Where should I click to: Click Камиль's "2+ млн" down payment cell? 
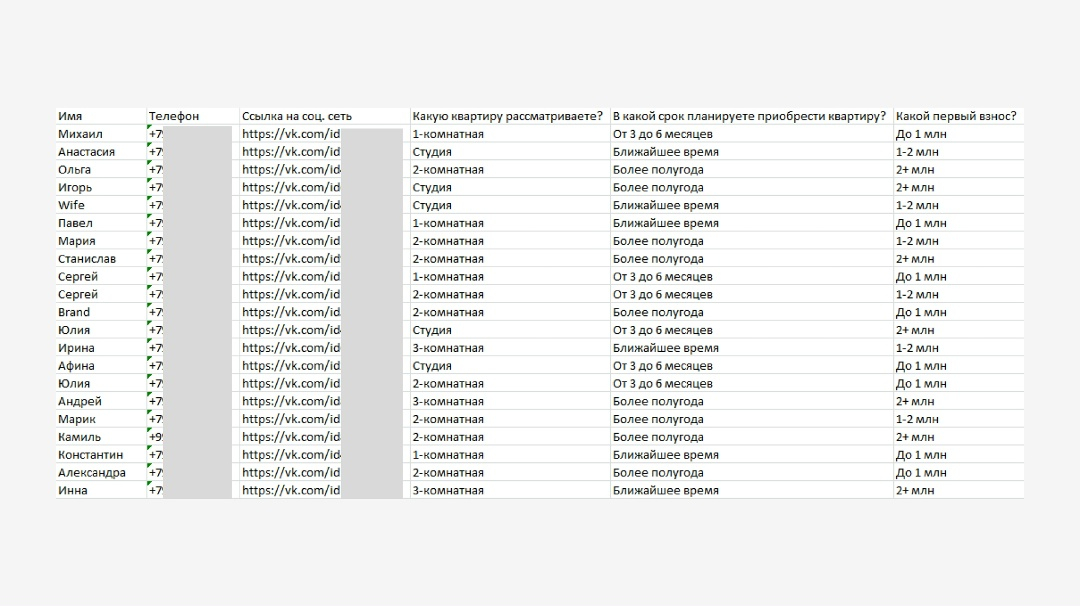point(915,437)
